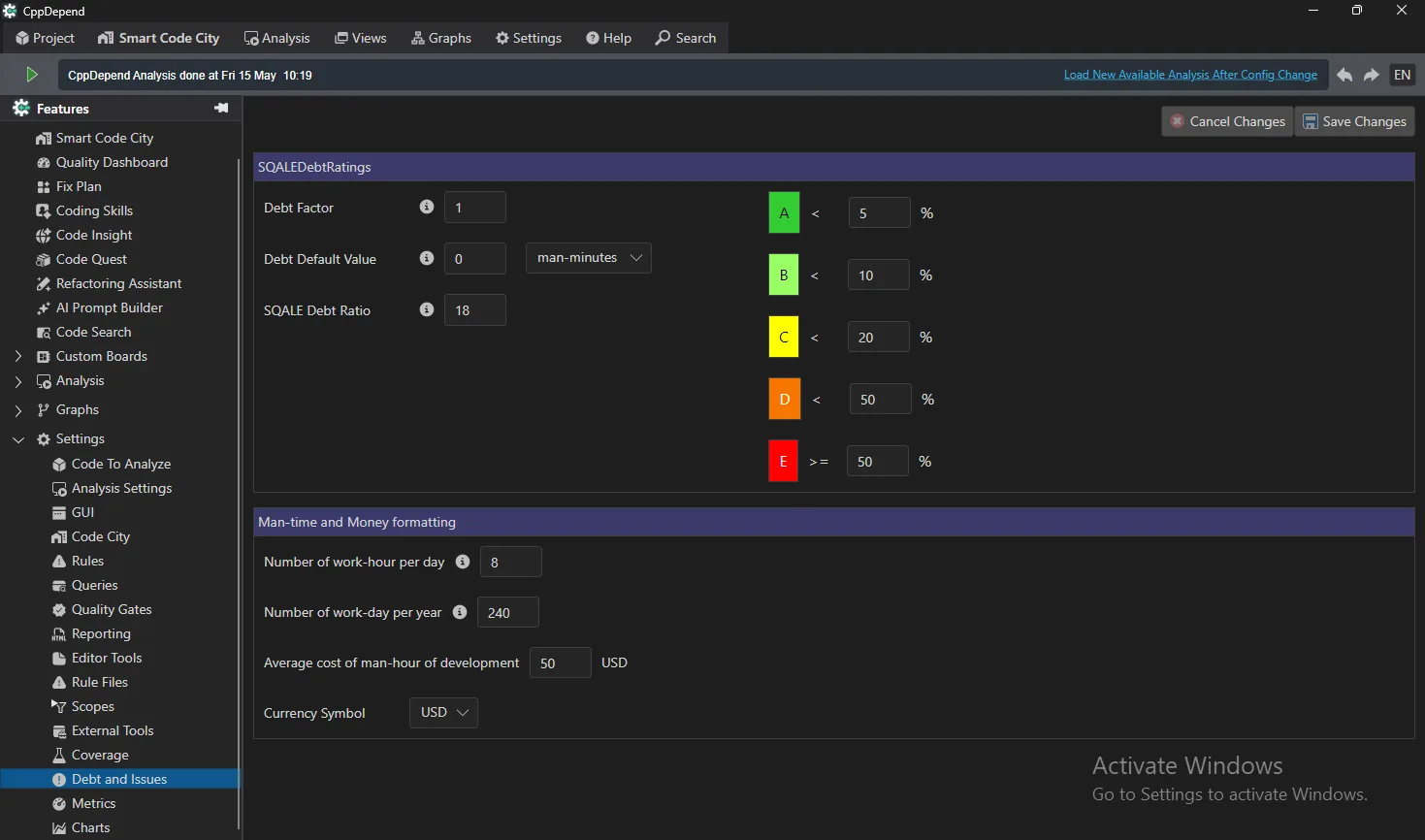Click the D rating threshold field
Image resolution: width=1425 pixels, height=840 pixels.
(x=880, y=400)
